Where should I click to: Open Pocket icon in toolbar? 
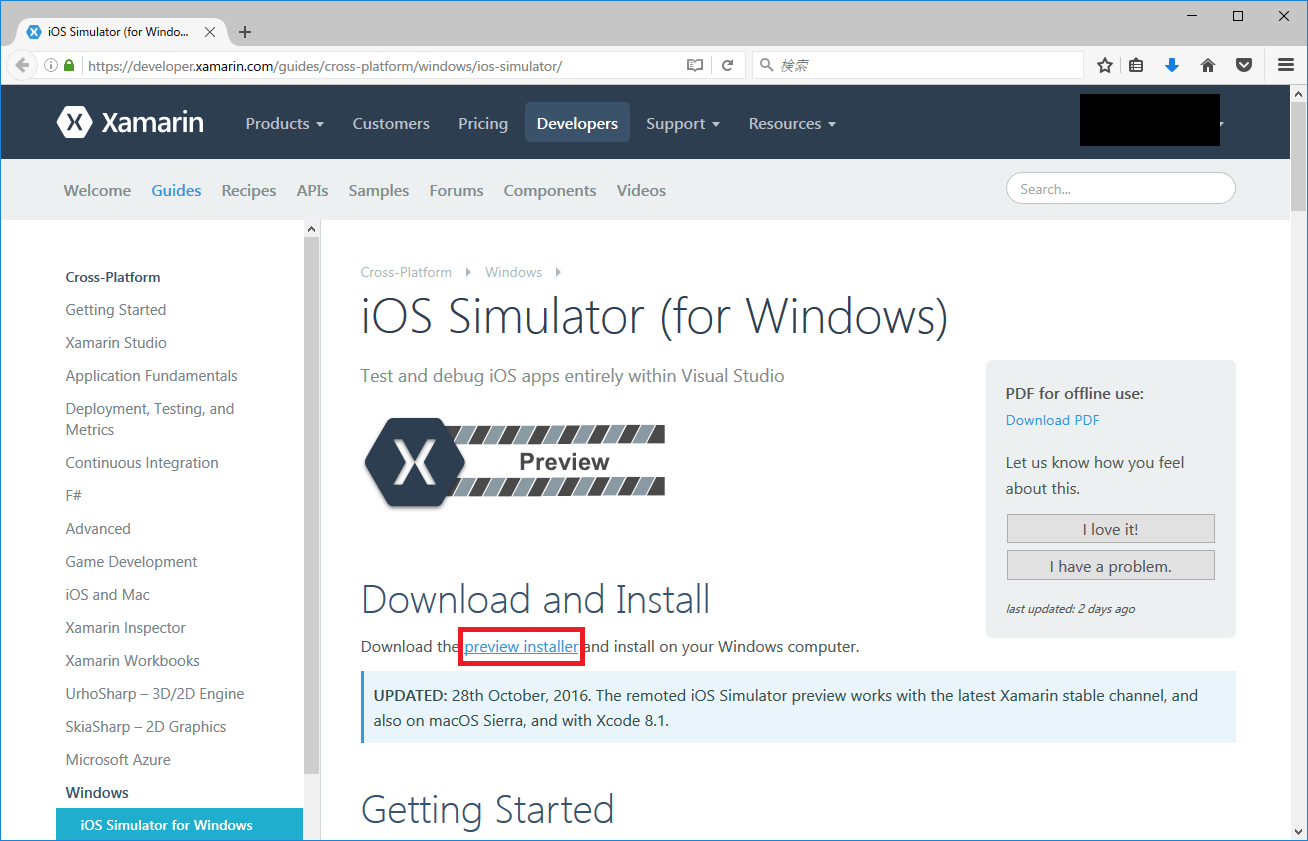tap(1244, 65)
